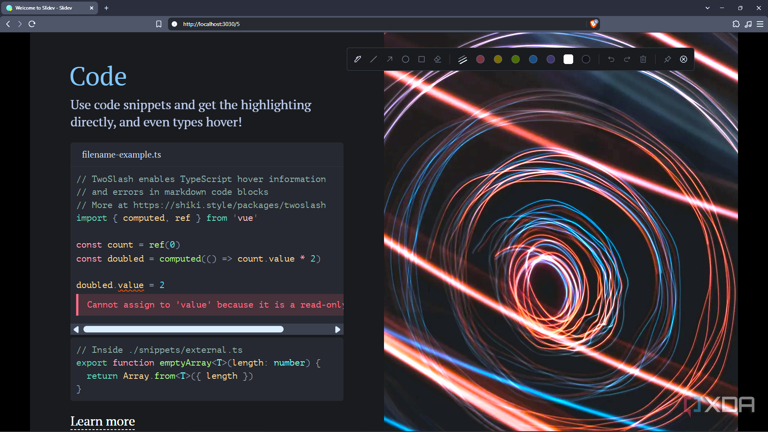Go back in browser history
The image size is (768, 432).
[8, 24]
